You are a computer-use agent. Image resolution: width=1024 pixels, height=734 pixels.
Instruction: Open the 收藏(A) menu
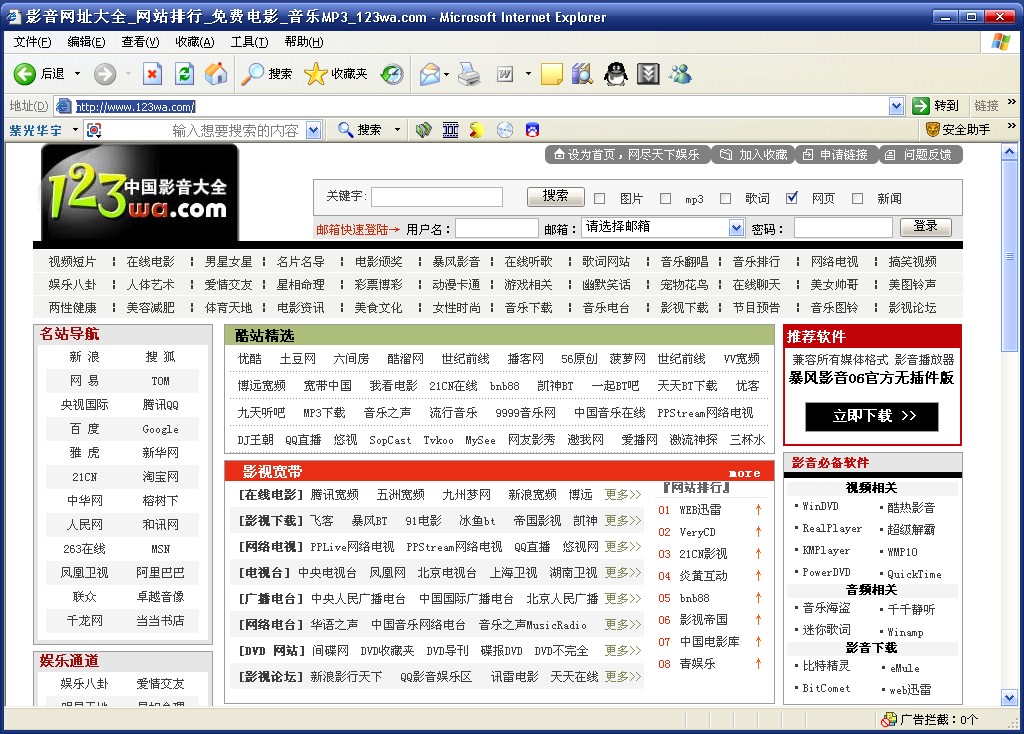pos(194,42)
